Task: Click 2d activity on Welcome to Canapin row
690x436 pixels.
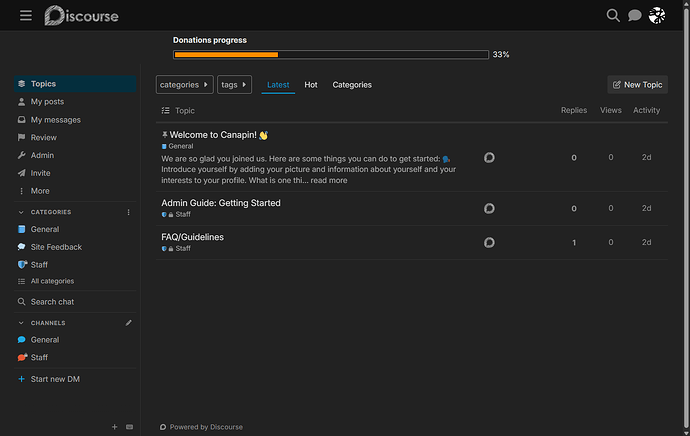Action: (646, 157)
